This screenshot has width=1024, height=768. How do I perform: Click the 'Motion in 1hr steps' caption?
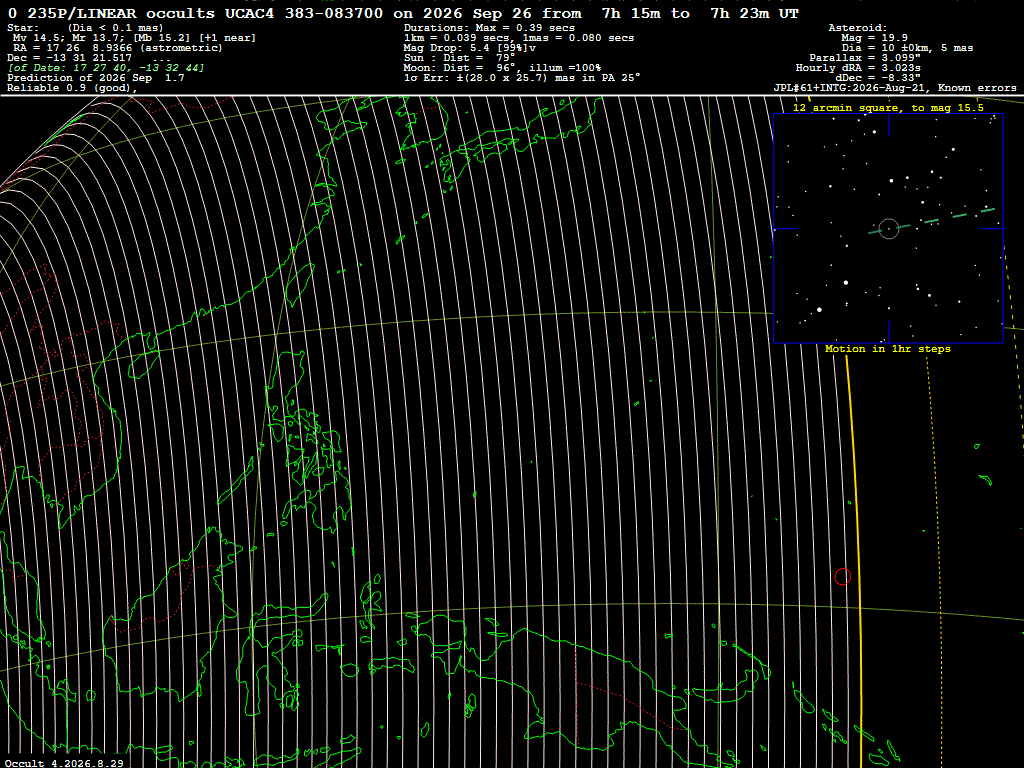[x=888, y=349]
